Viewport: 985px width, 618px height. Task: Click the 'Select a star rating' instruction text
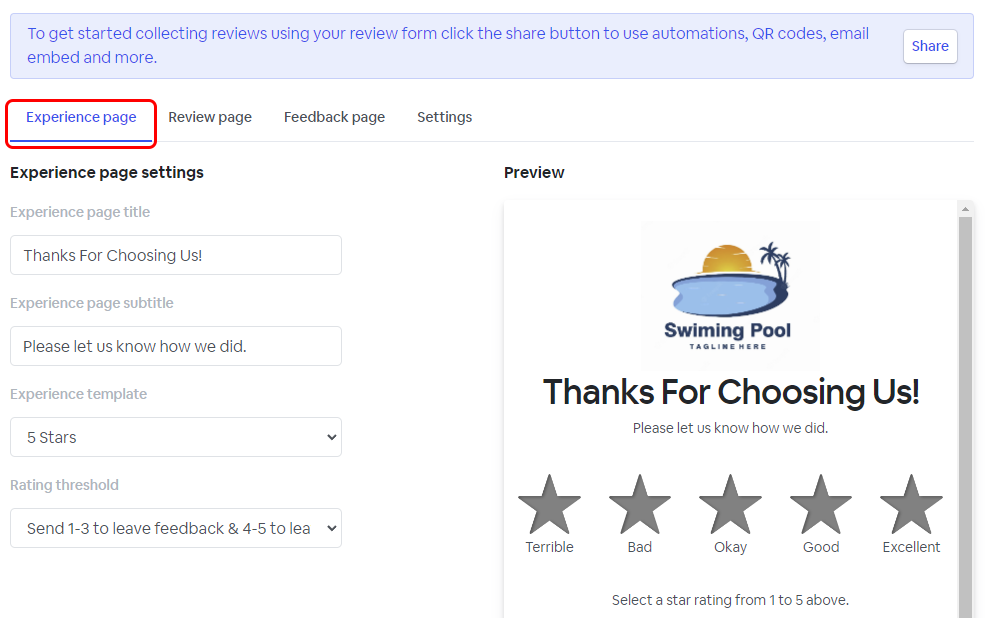click(x=730, y=600)
